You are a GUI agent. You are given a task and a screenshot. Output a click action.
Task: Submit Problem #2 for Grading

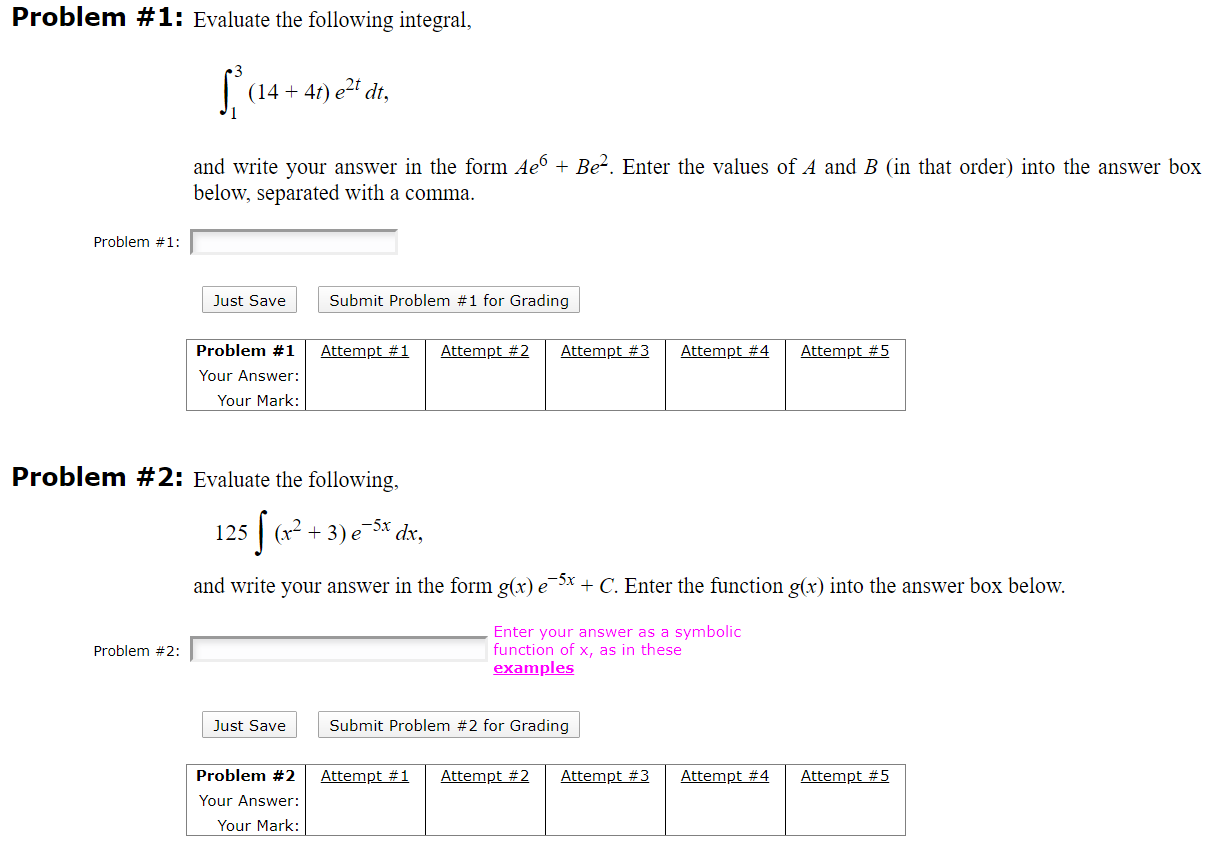click(x=448, y=724)
